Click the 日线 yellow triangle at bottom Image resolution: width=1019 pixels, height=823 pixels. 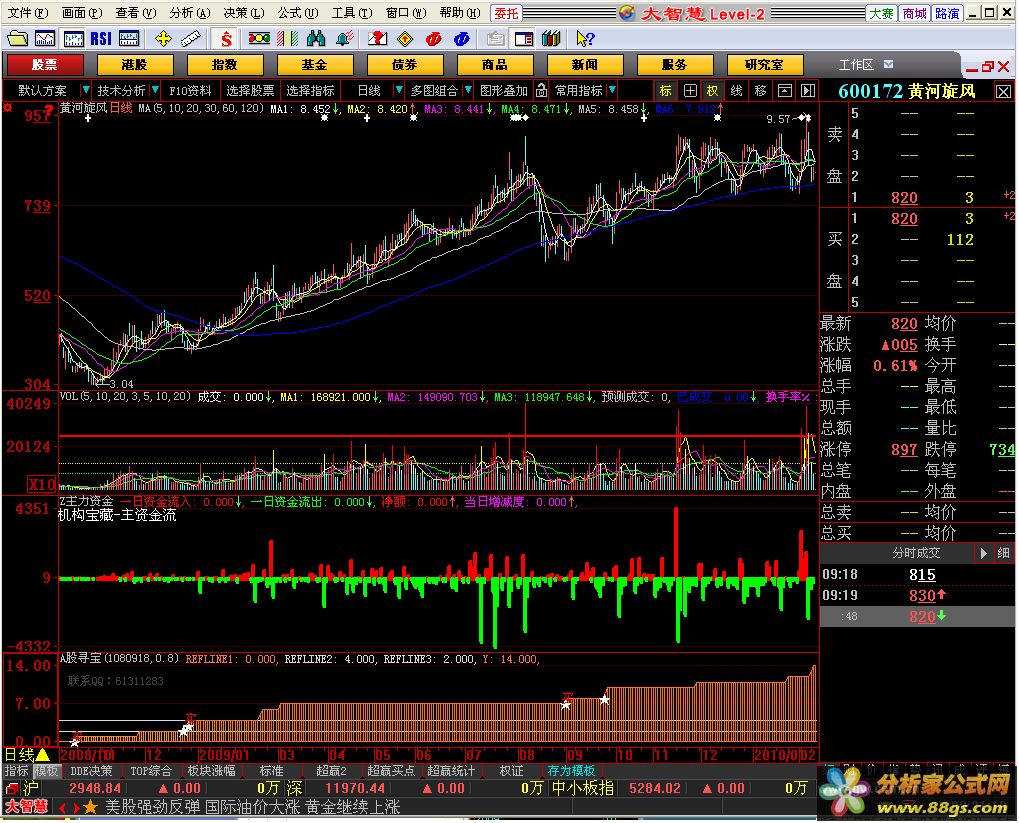42,755
